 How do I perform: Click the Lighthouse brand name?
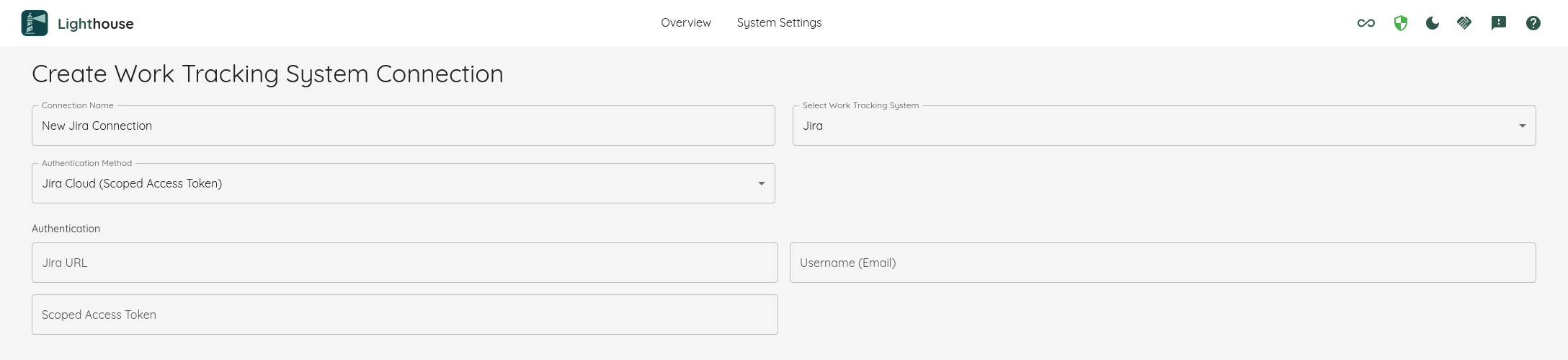point(95,24)
